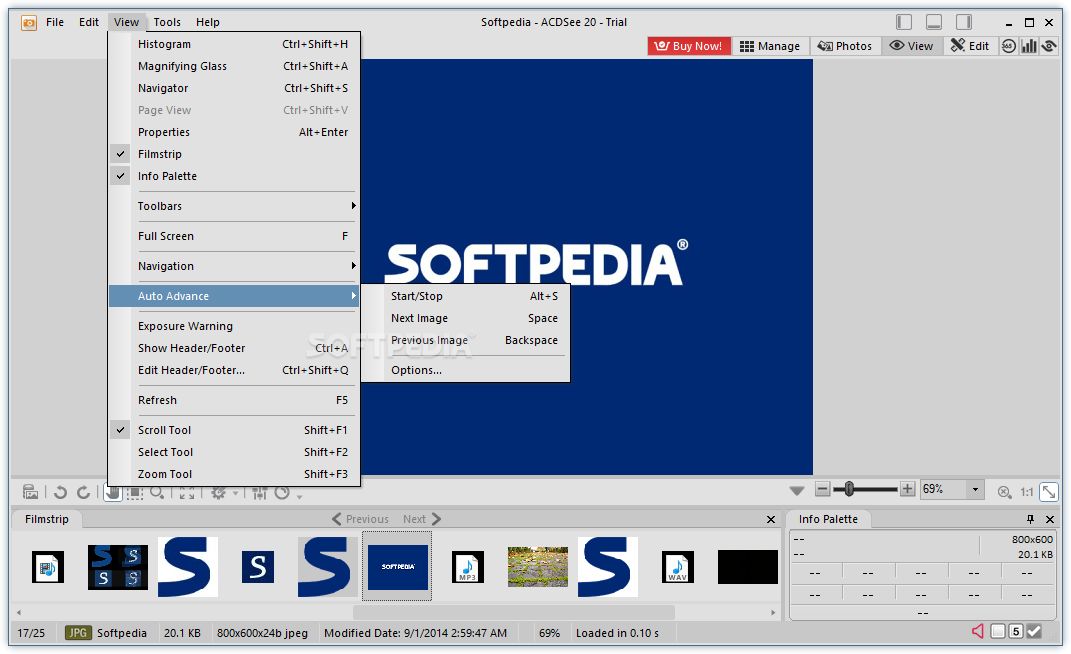Expand the Navigation submenu
1071x654 pixels.
pyautogui.click(x=234, y=266)
